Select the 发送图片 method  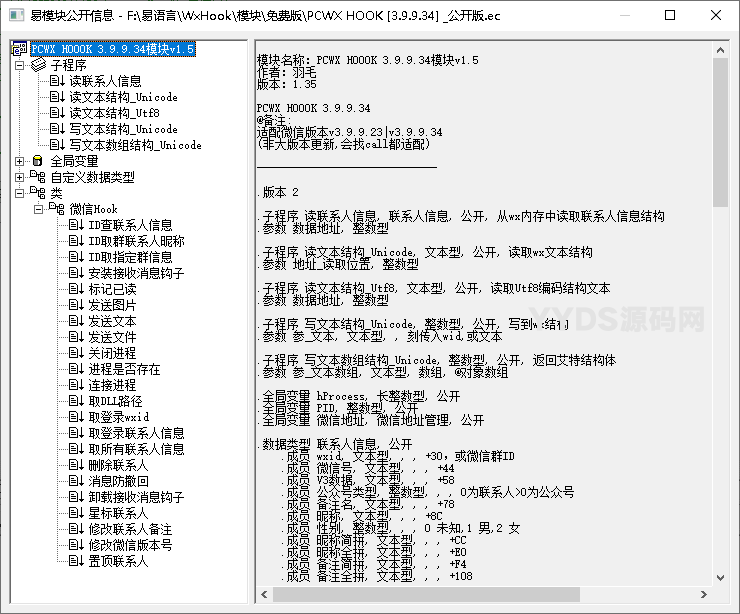pyautogui.click(x=112, y=305)
